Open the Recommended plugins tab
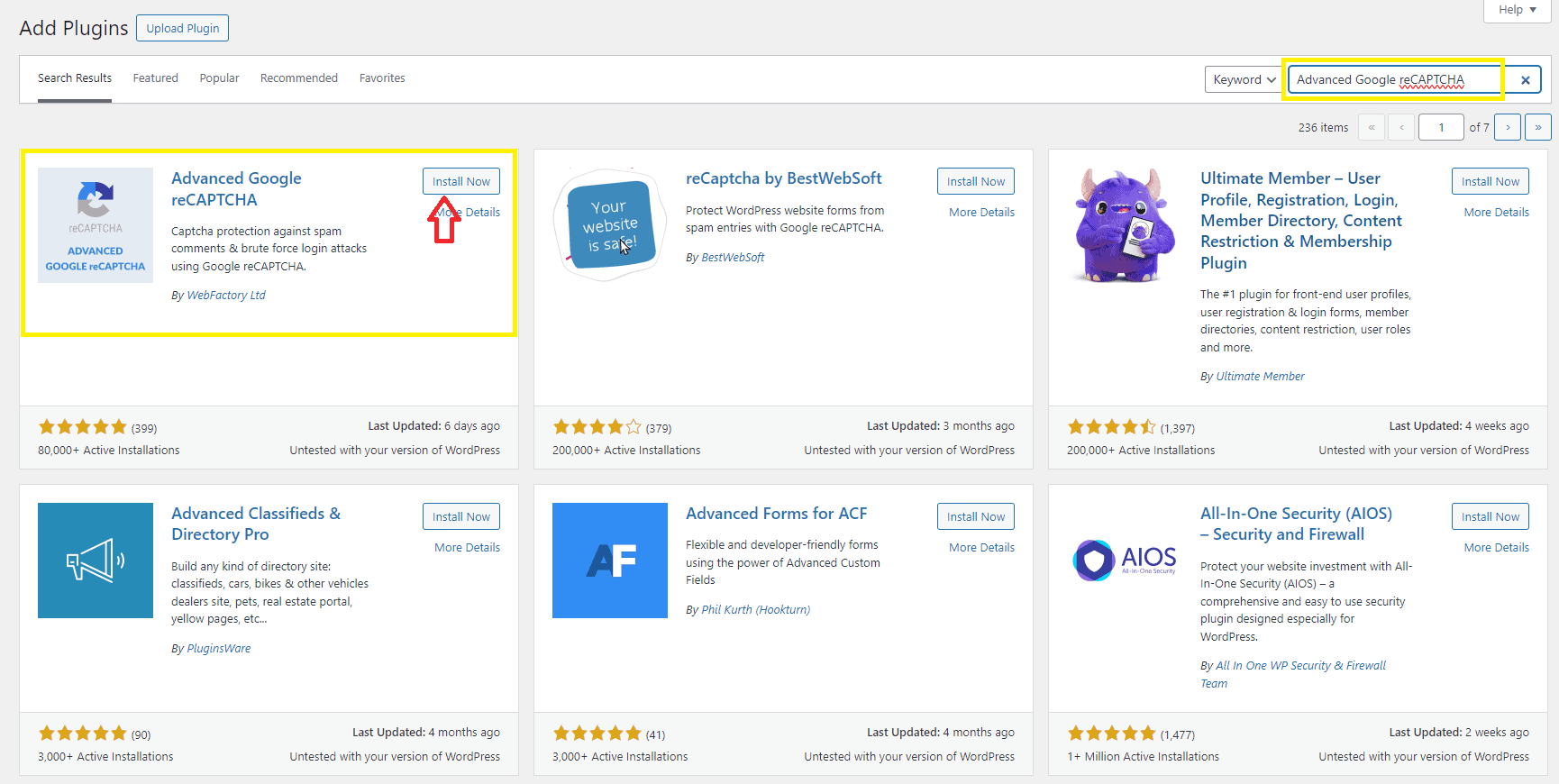Image resolution: width=1559 pixels, height=784 pixels. coord(299,78)
